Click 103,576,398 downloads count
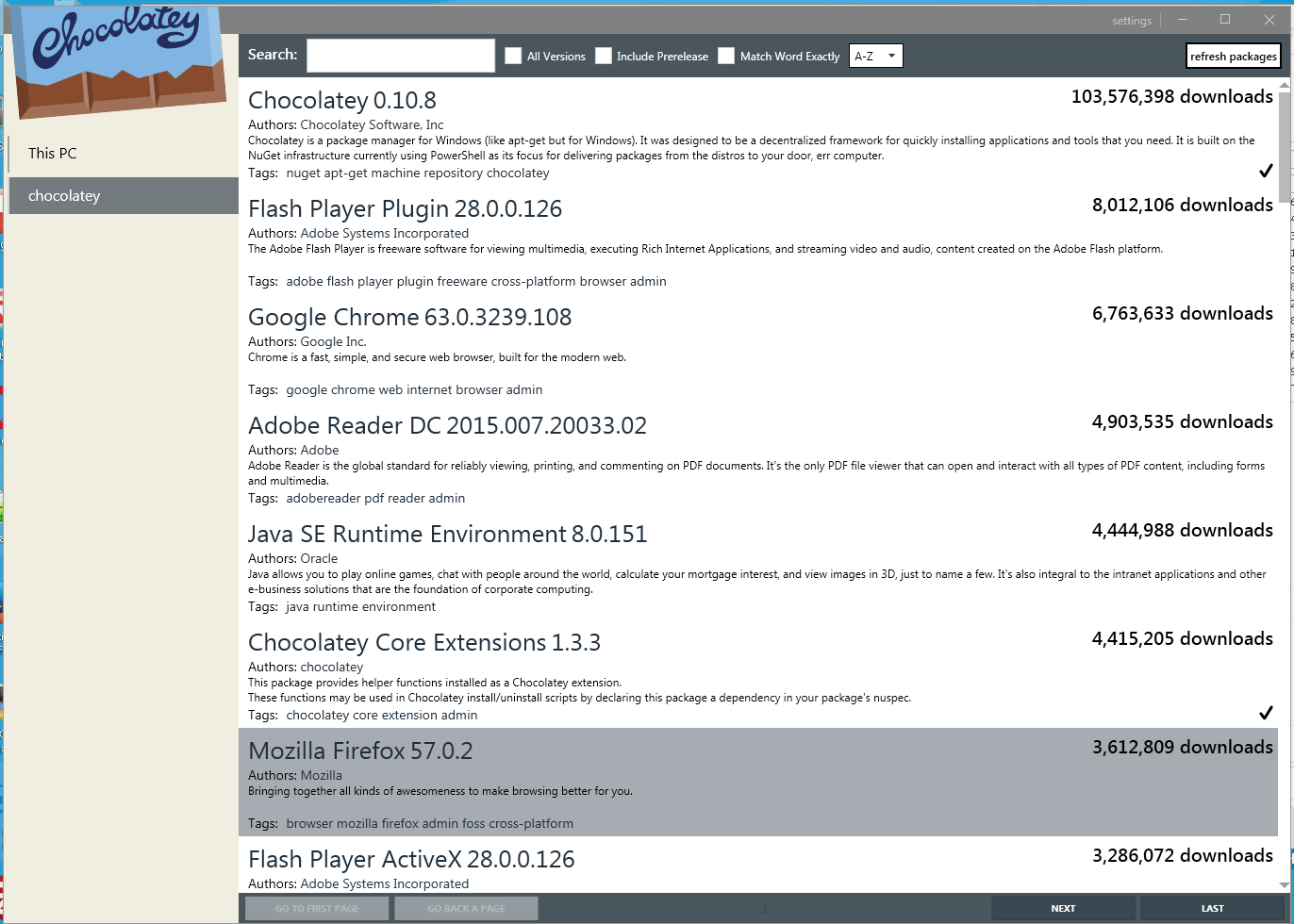 coord(1172,96)
